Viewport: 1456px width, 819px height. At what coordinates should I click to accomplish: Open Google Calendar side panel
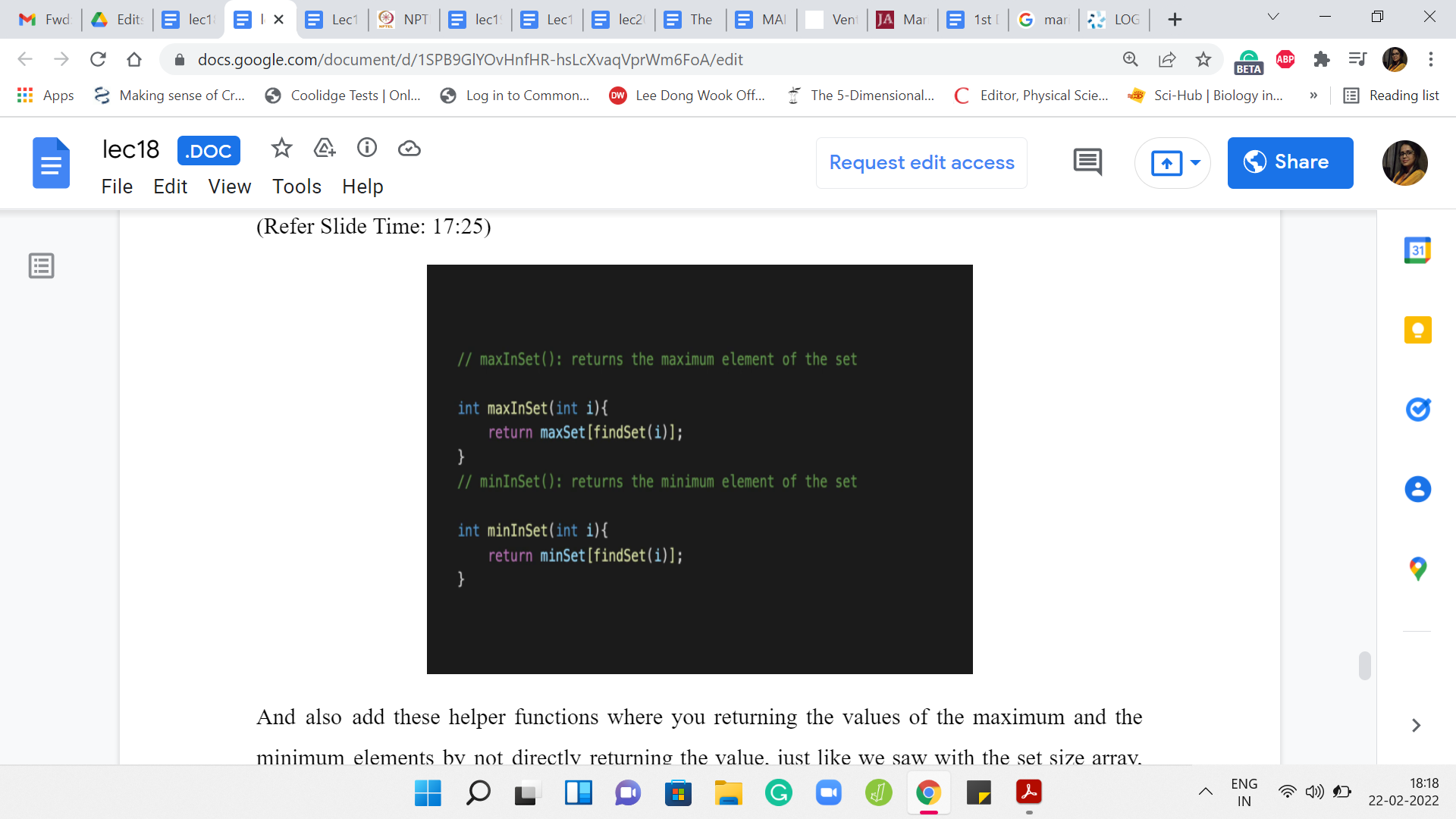pos(1417,251)
